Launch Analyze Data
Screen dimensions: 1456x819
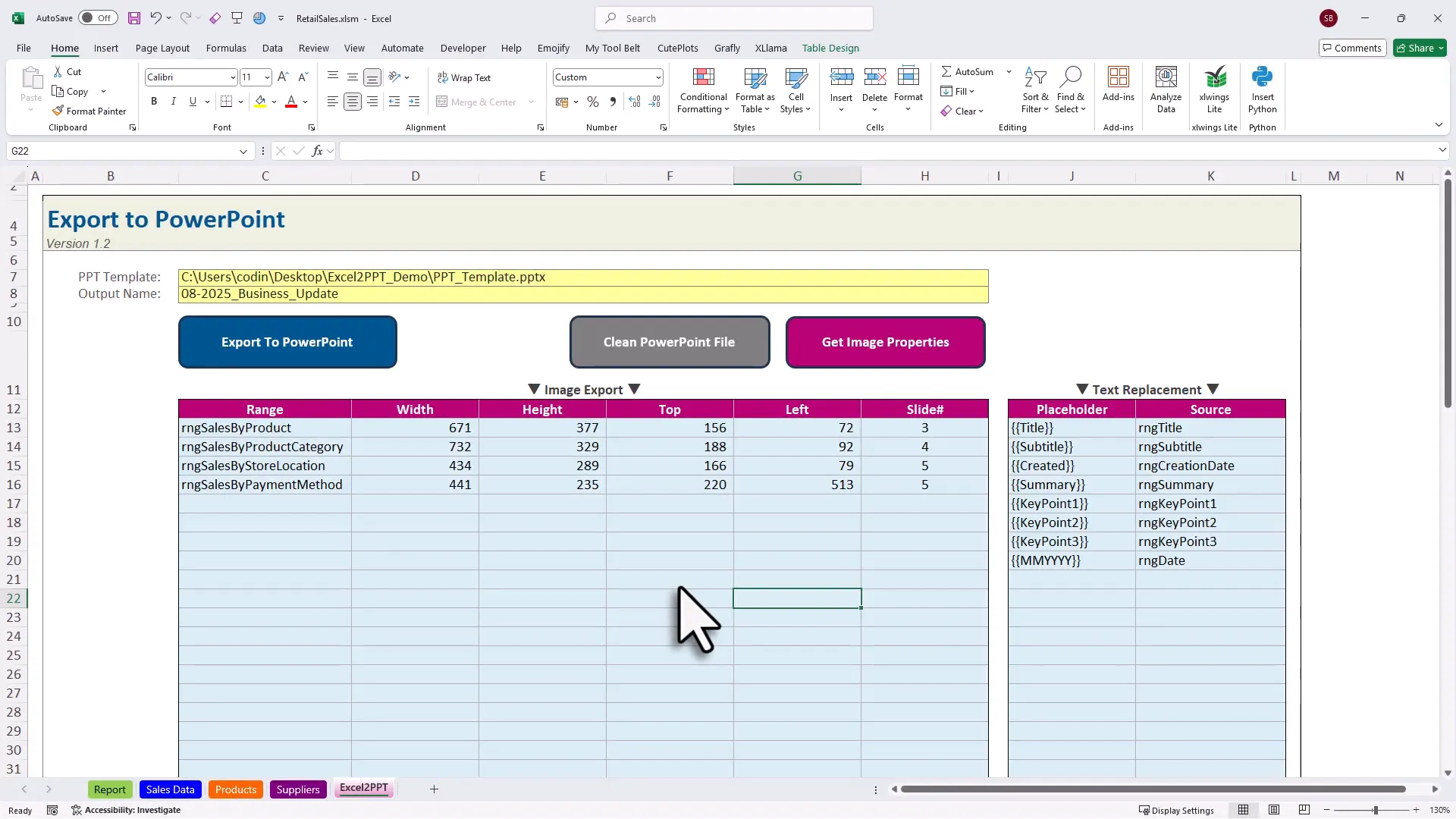pos(1166,89)
